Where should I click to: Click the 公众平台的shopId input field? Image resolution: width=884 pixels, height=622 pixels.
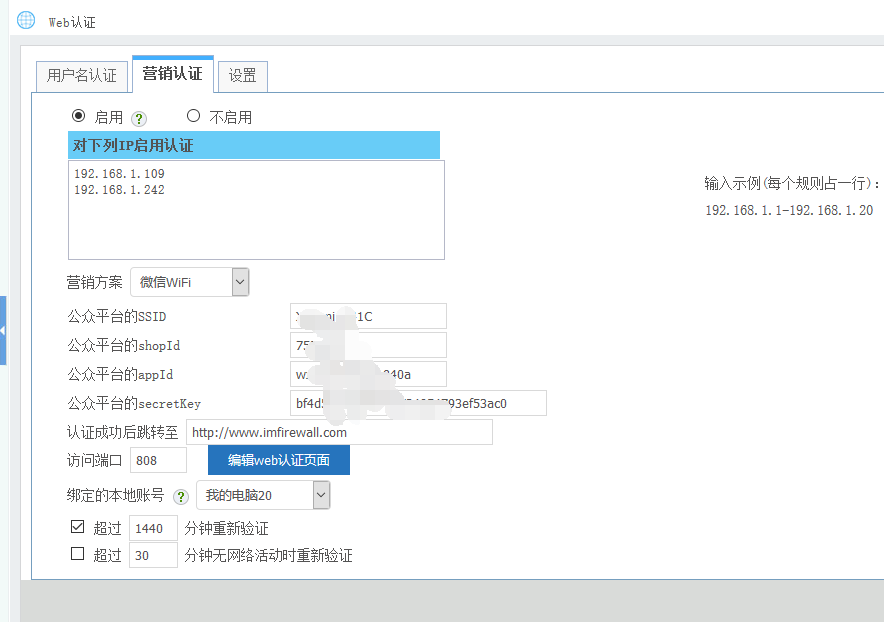(x=368, y=345)
